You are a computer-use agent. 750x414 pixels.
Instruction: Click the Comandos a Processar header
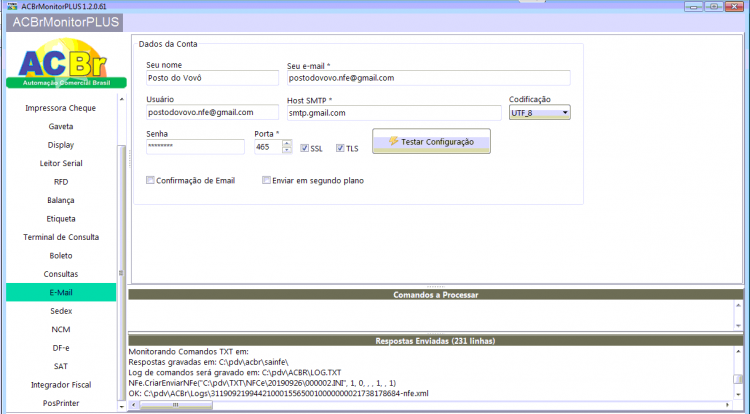436,294
